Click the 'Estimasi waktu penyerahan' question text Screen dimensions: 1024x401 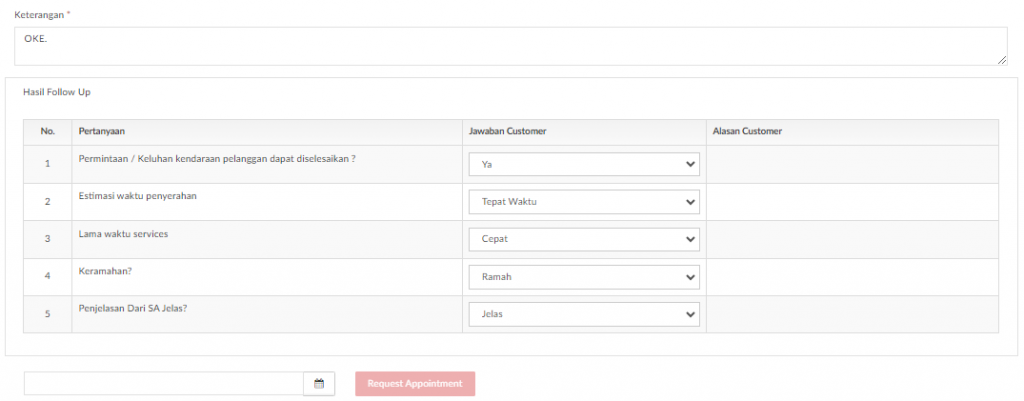click(x=138, y=196)
